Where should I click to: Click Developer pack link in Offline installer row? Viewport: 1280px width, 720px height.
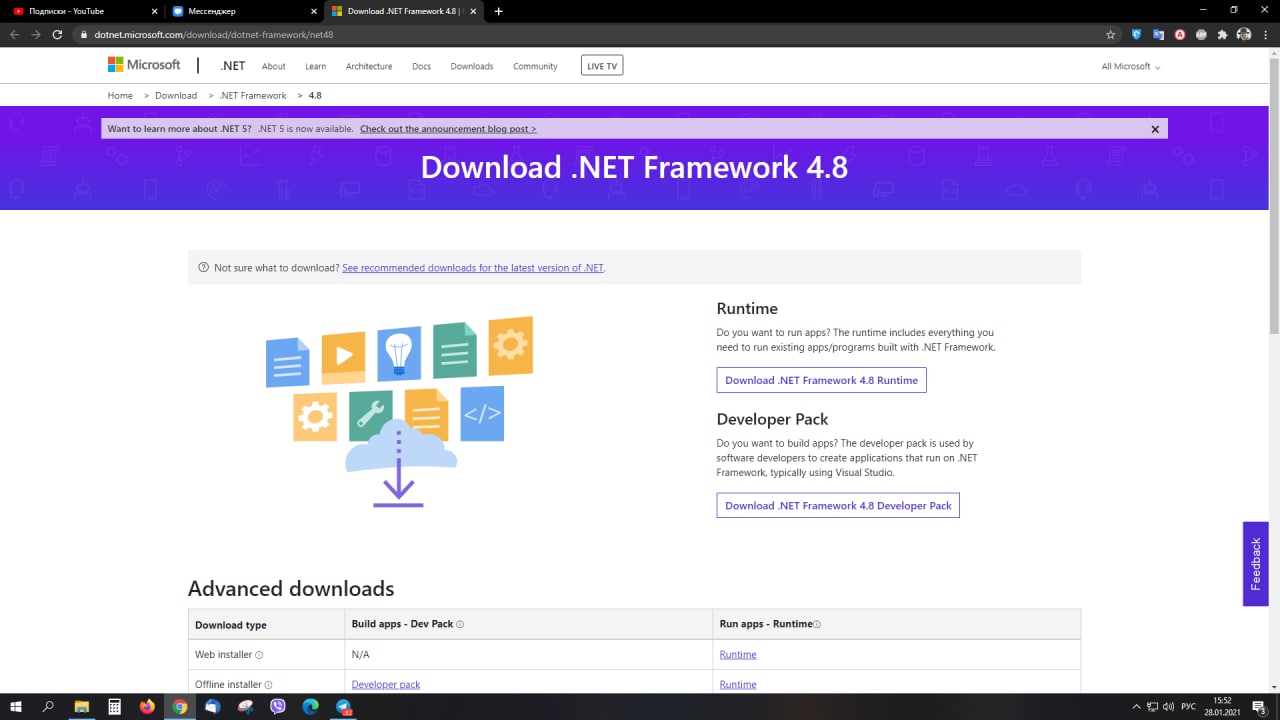click(386, 685)
